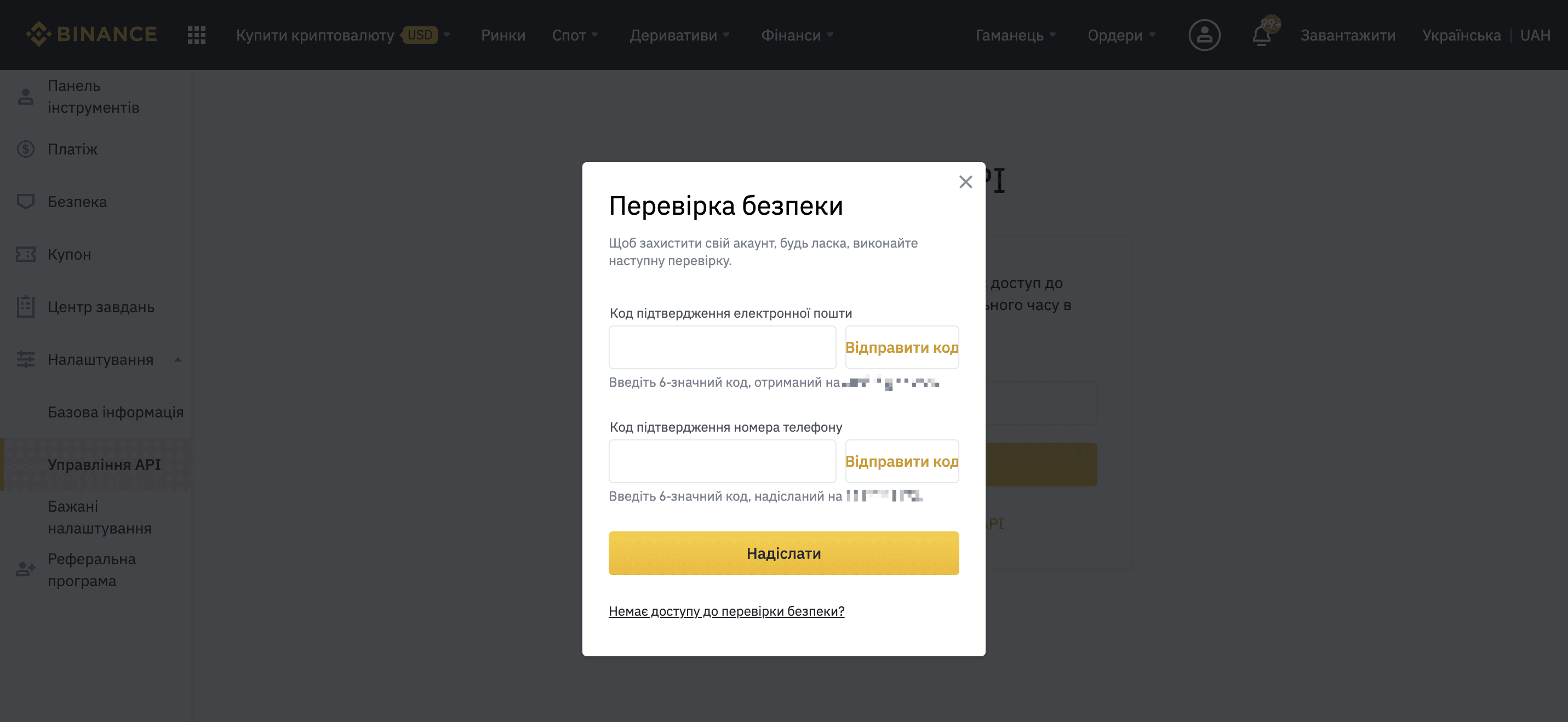Open Немає доступу до перевірки безпеки link
The width and height of the screenshot is (1568, 722).
726,611
